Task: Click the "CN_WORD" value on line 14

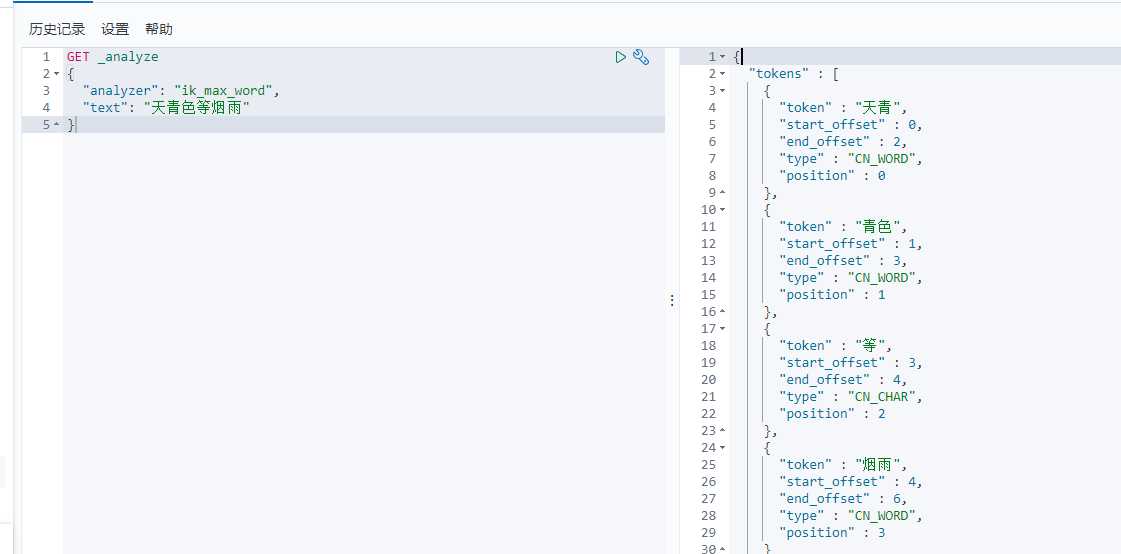Action: coord(881,277)
